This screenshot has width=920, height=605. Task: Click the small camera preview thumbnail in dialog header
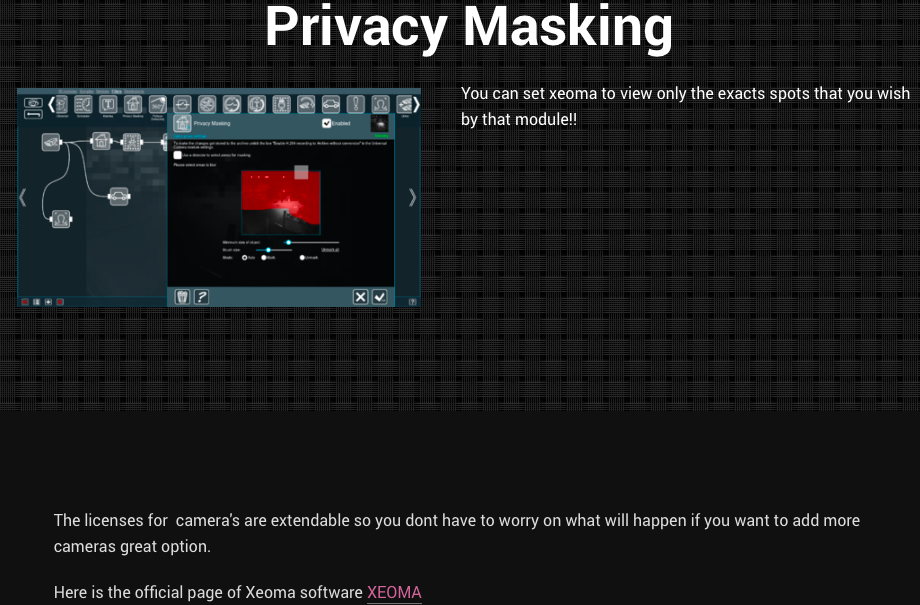(380, 123)
